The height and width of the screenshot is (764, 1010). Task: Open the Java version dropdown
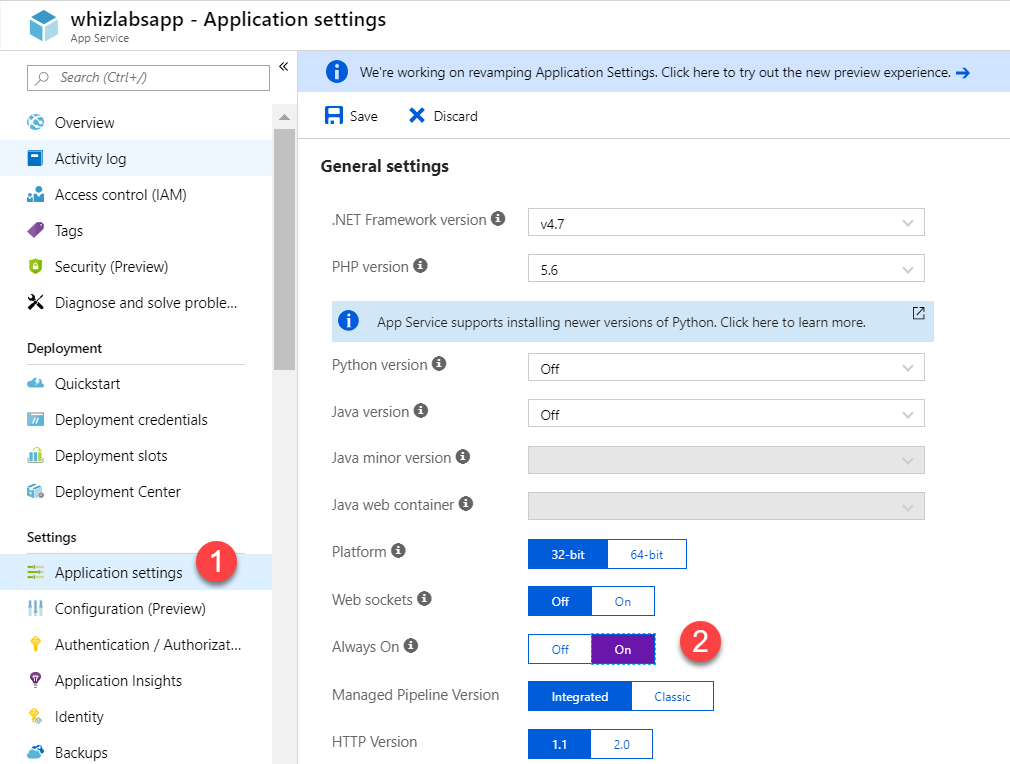[726, 414]
